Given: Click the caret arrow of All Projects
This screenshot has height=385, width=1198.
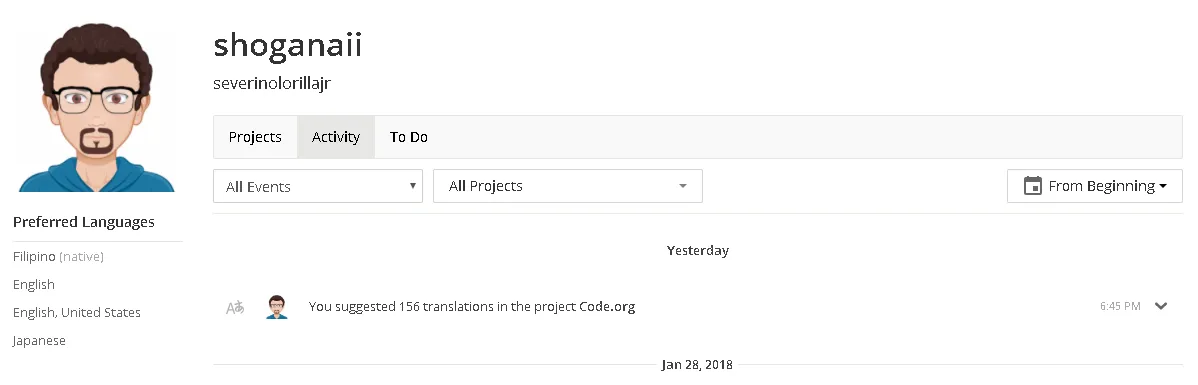Looking at the screenshot, I should click(x=683, y=186).
